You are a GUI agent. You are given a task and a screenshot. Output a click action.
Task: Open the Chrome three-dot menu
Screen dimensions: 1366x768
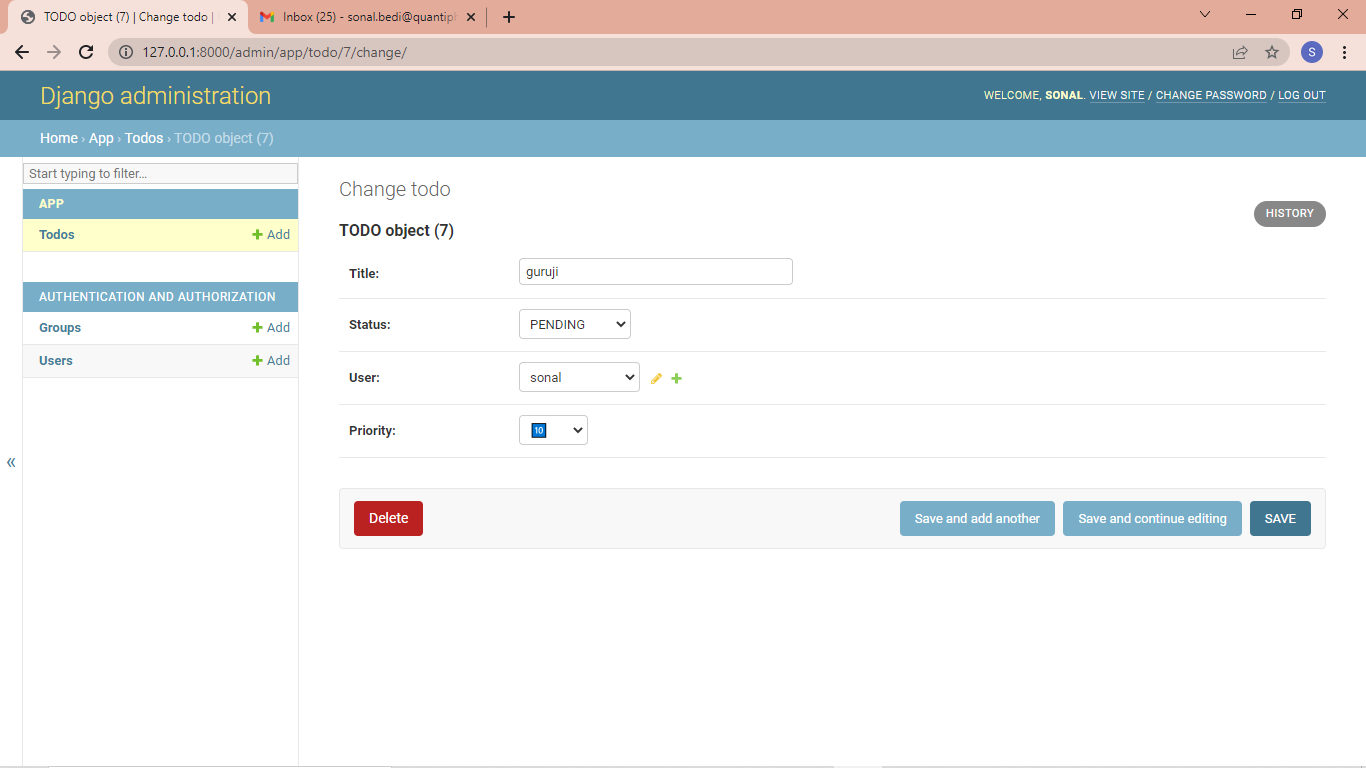point(1345,52)
